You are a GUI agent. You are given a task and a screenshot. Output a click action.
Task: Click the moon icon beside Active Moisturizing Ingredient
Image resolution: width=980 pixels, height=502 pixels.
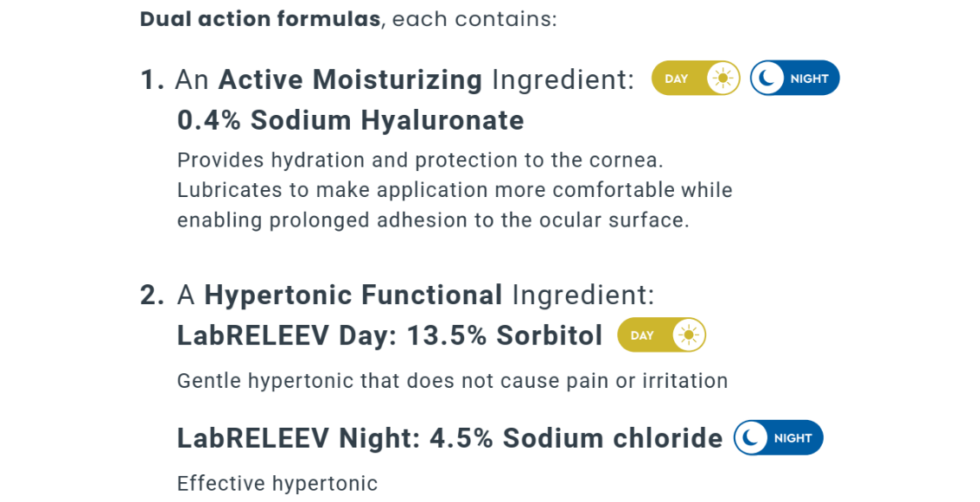[767, 78]
